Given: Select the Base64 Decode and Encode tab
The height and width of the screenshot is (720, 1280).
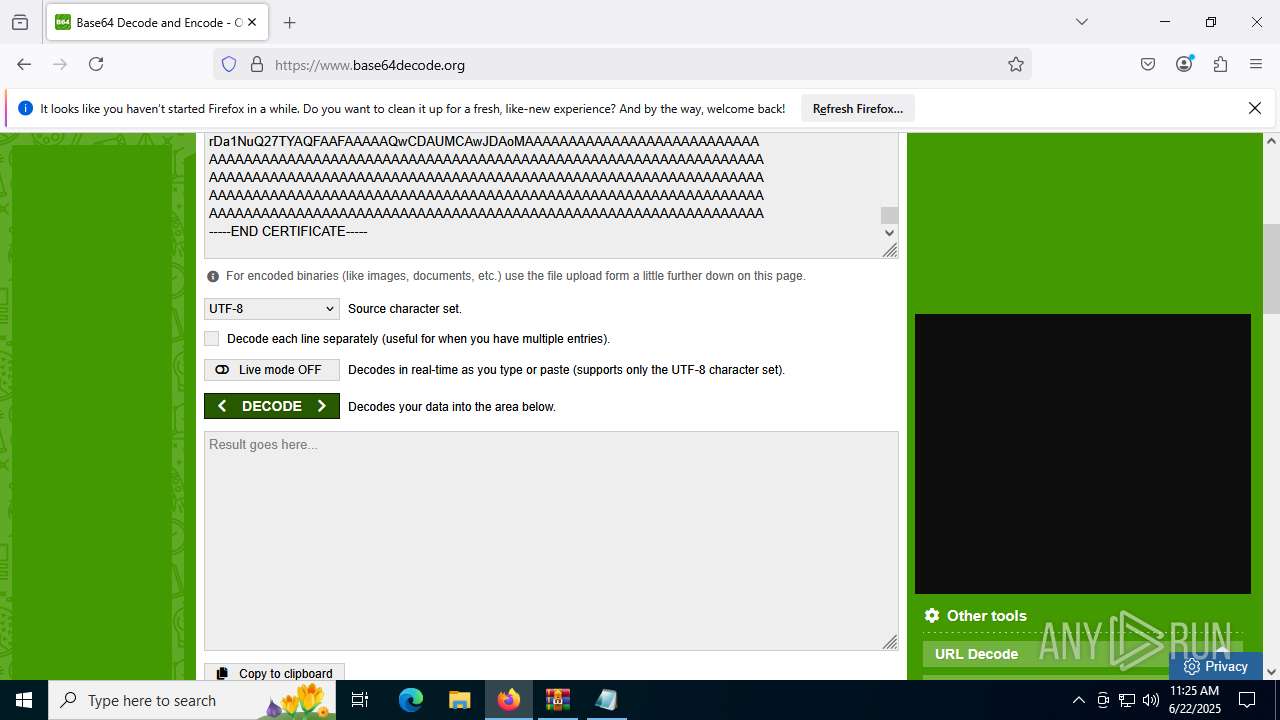Looking at the screenshot, I should click(157, 22).
